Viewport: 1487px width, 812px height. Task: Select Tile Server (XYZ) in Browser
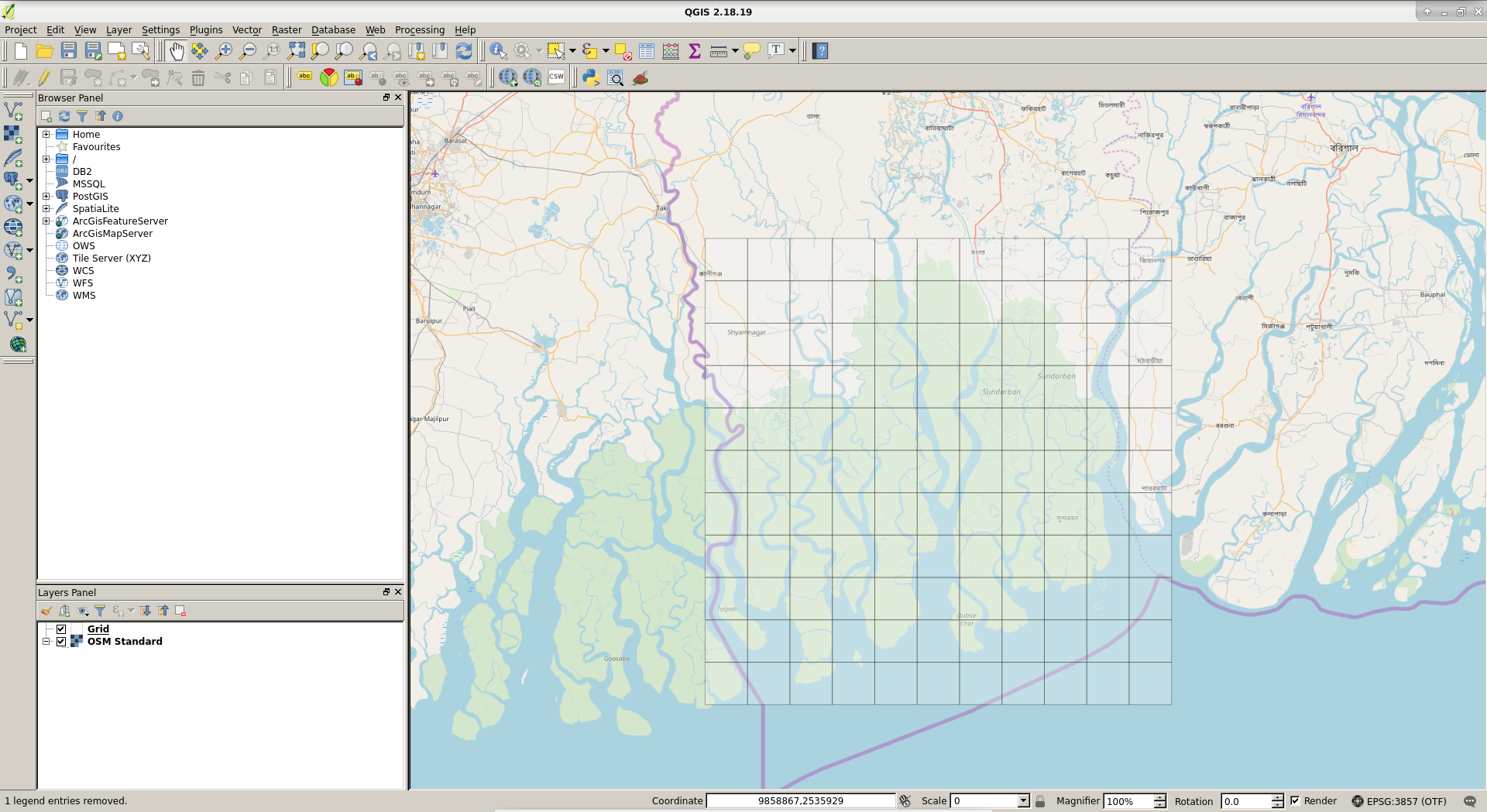coord(112,259)
